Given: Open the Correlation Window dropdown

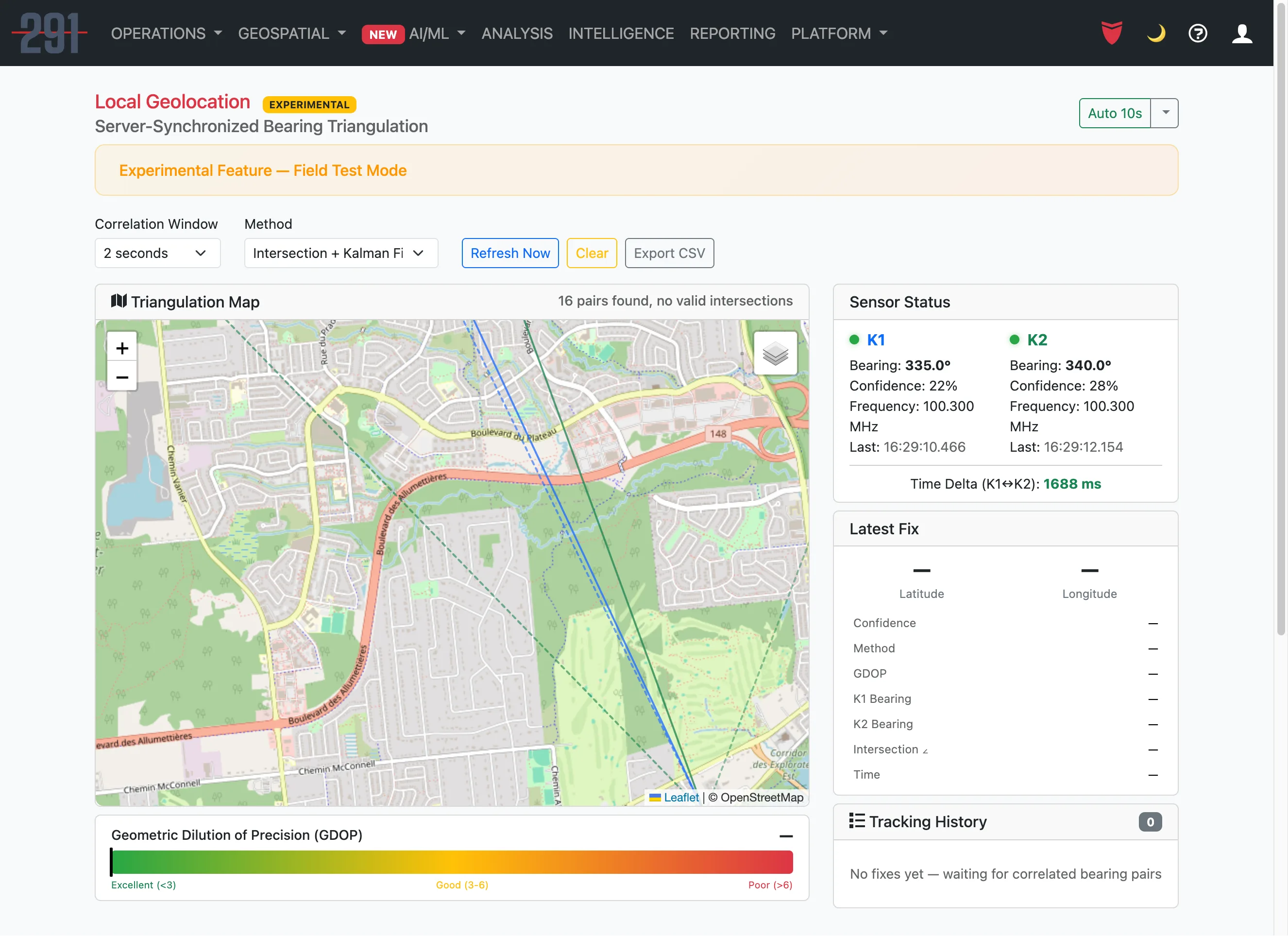Looking at the screenshot, I should (157, 253).
